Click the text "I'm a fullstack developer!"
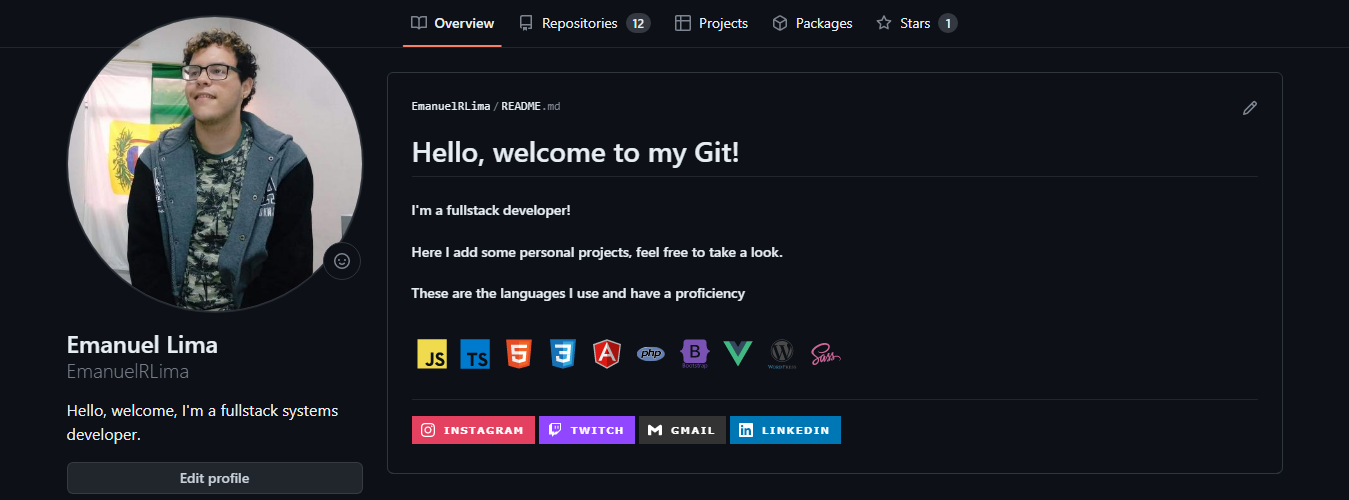 click(491, 211)
